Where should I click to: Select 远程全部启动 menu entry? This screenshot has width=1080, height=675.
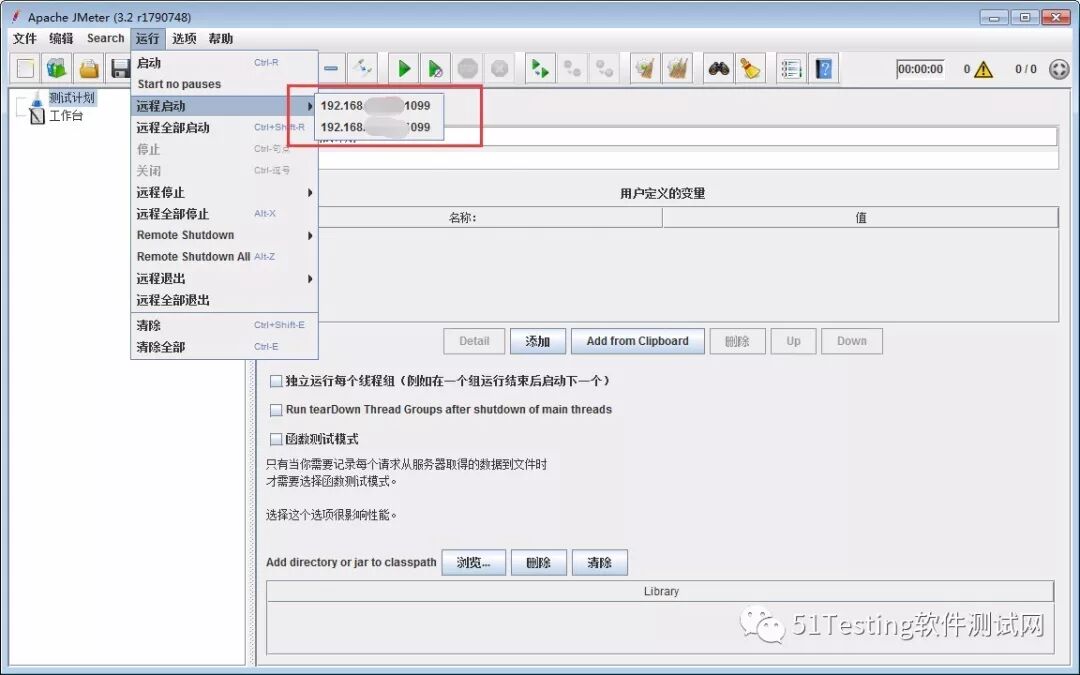225,127
